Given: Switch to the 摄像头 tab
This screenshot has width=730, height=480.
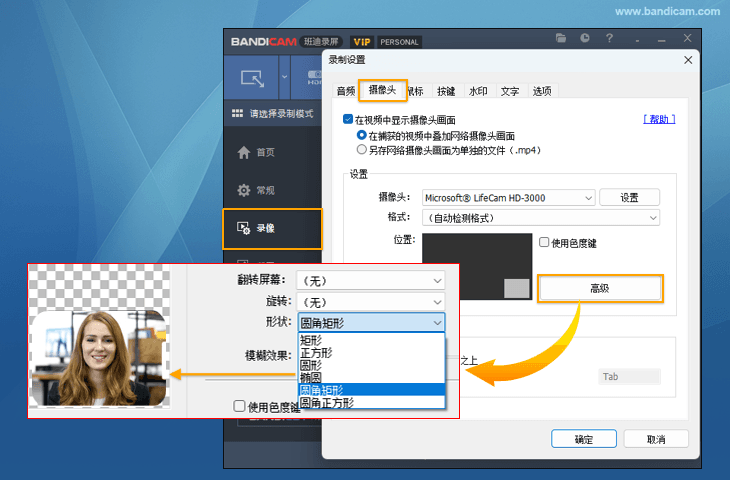Looking at the screenshot, I should [382, 90].
